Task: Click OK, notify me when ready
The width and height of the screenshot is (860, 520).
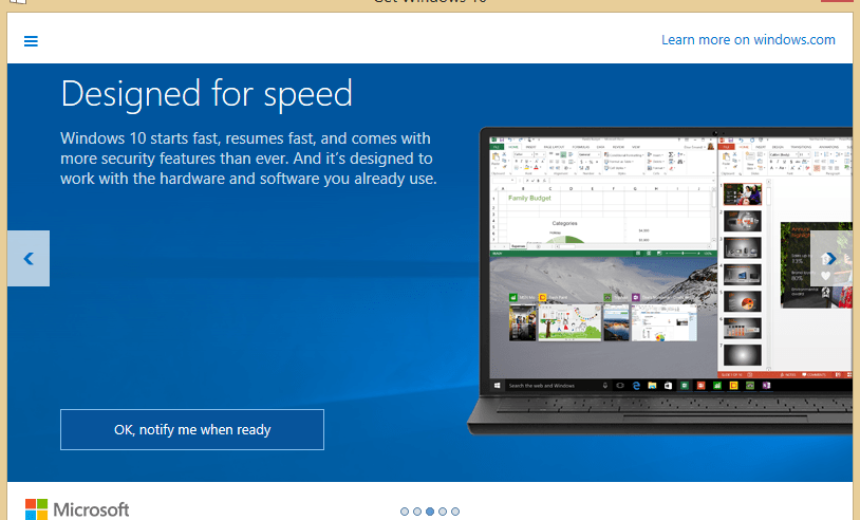Action: click(192, 430)
